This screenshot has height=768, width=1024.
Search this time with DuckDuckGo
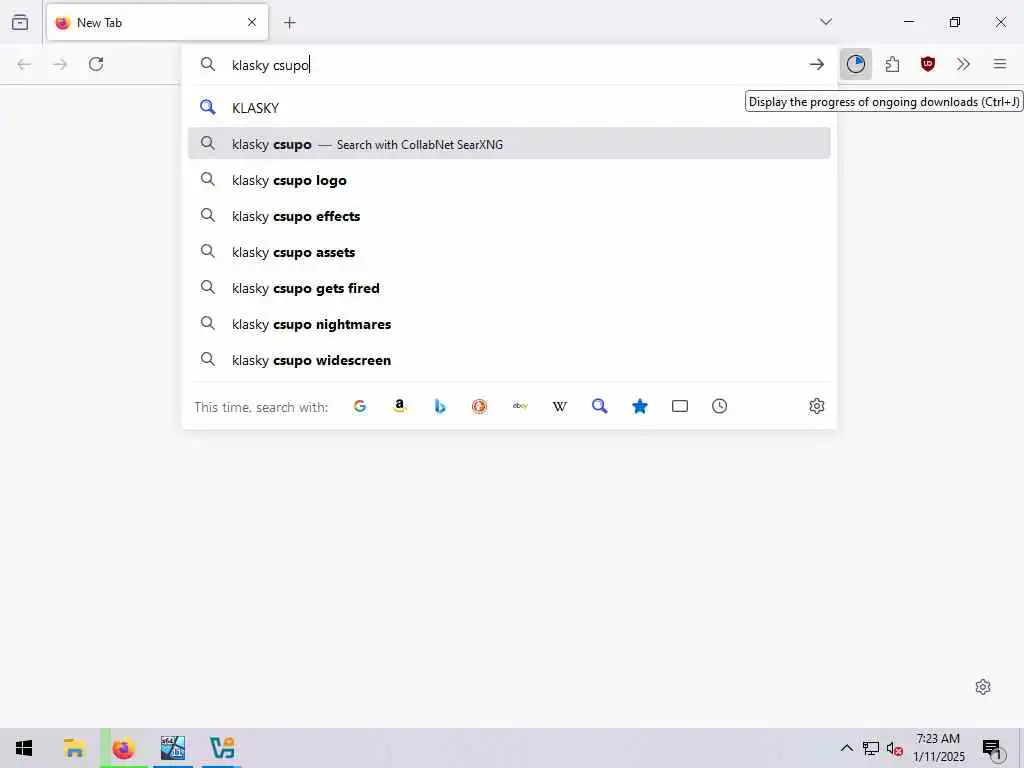[479, 406]
